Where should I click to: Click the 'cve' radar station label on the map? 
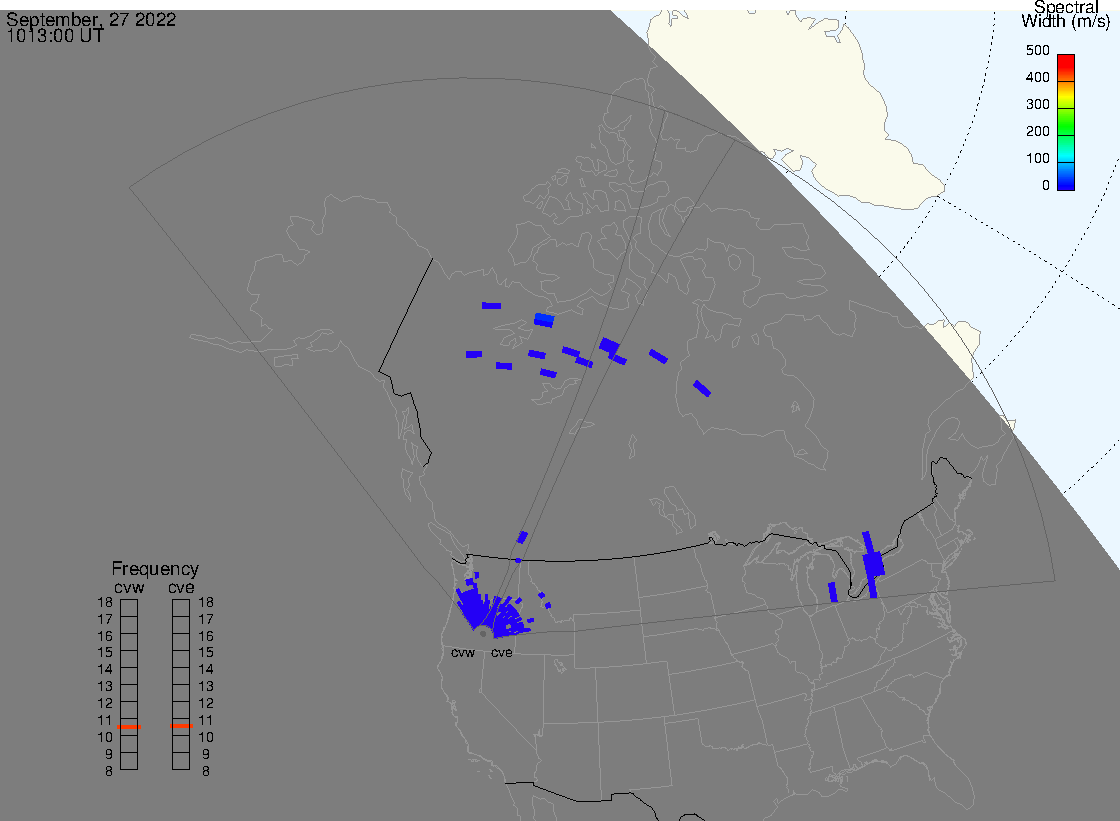coord(501,653)
